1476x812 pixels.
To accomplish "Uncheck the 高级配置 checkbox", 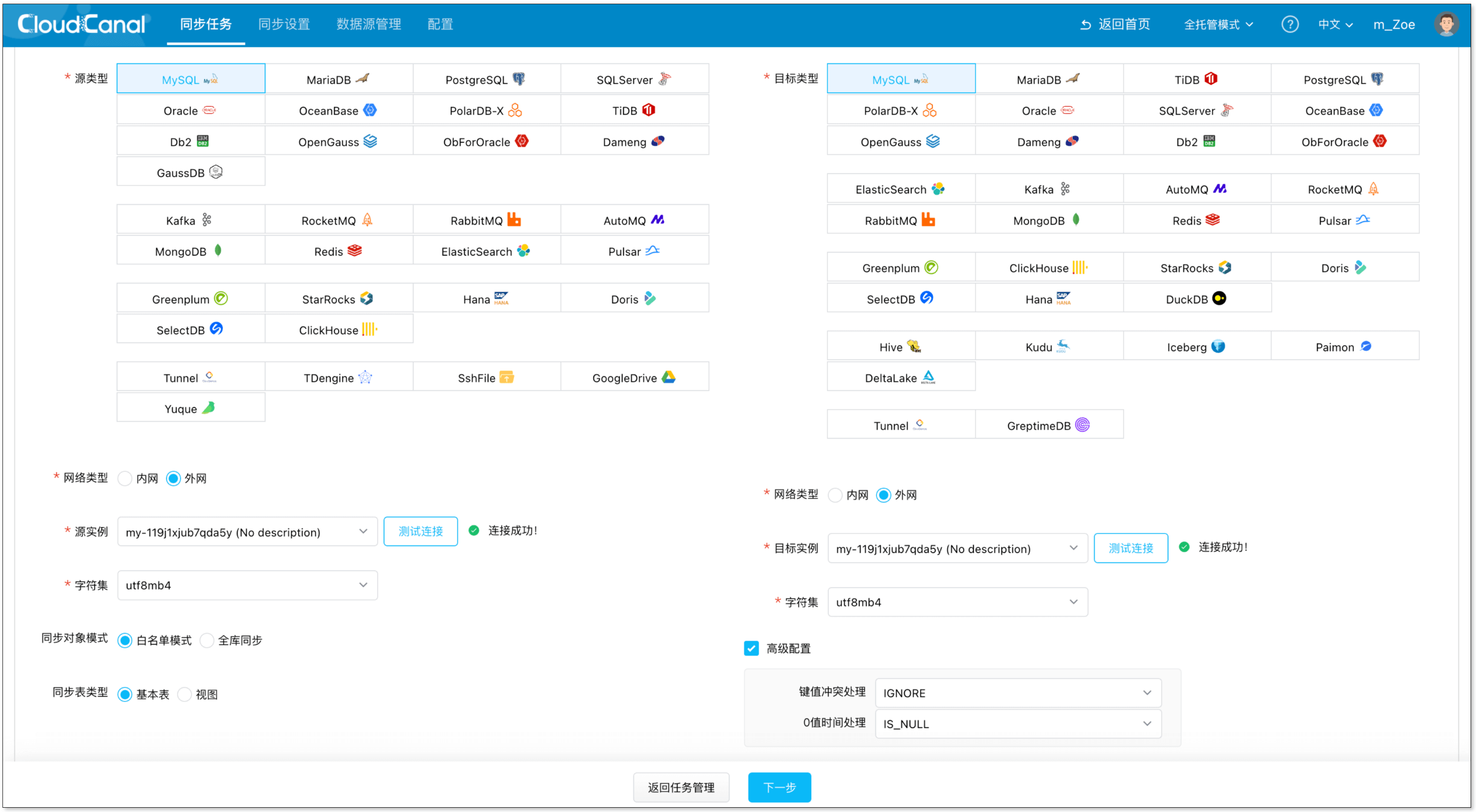I will pyautogui.click(x=751, y=648).
